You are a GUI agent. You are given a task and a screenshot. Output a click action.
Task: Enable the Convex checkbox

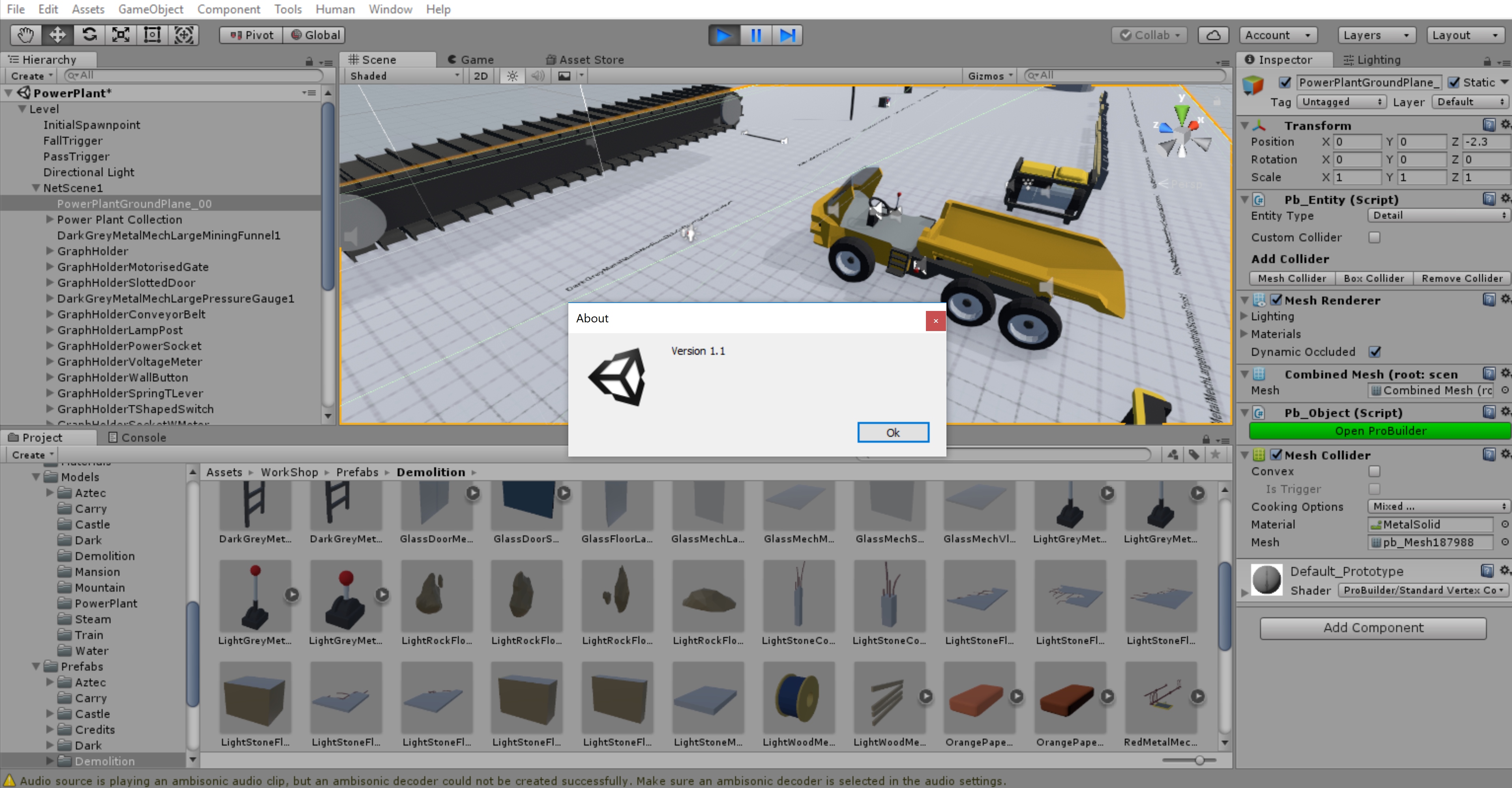(1374, 471)
